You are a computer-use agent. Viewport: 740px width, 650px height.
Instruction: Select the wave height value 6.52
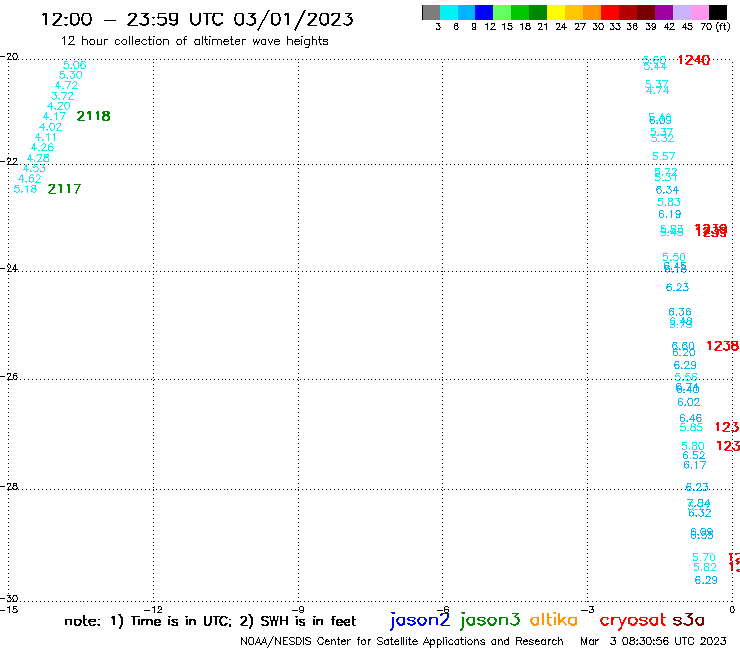coord(694,456)
